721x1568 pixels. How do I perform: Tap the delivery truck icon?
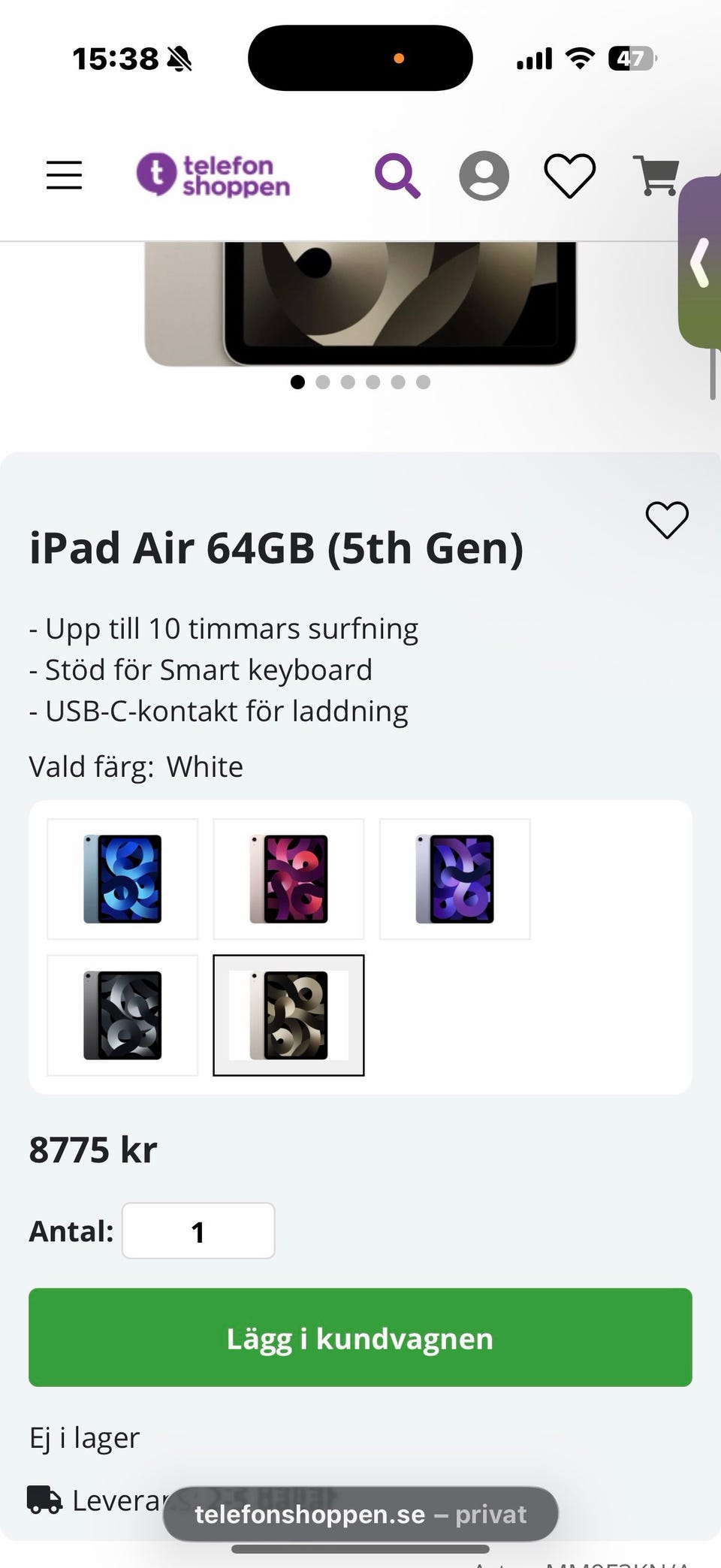tap(44, 1500)
